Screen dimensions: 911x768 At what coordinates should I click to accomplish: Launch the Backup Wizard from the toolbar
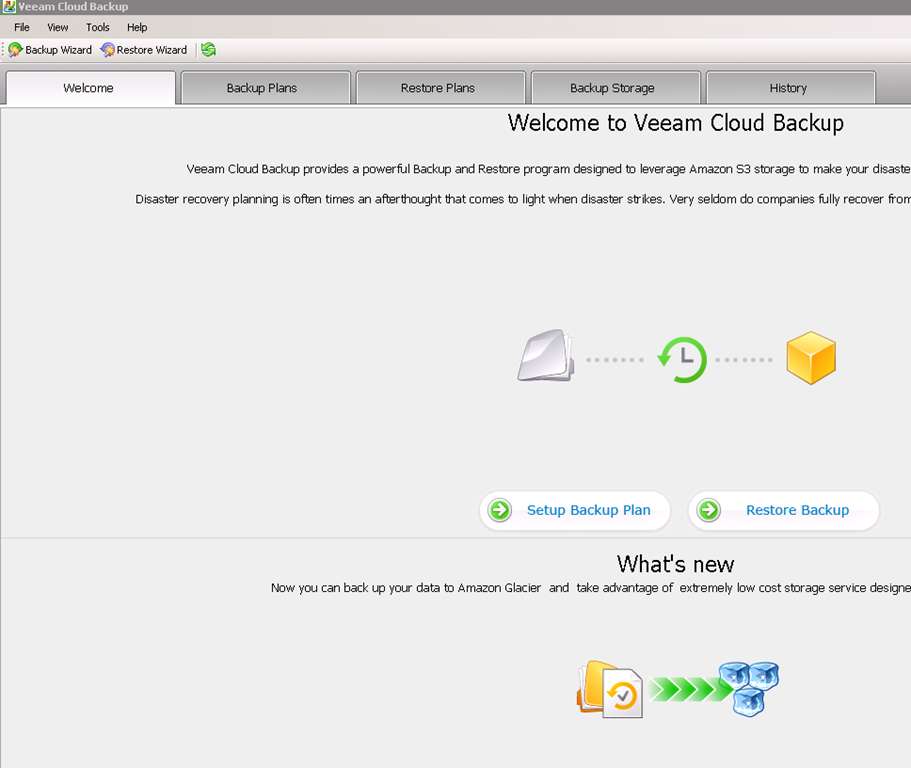point(50,50)
